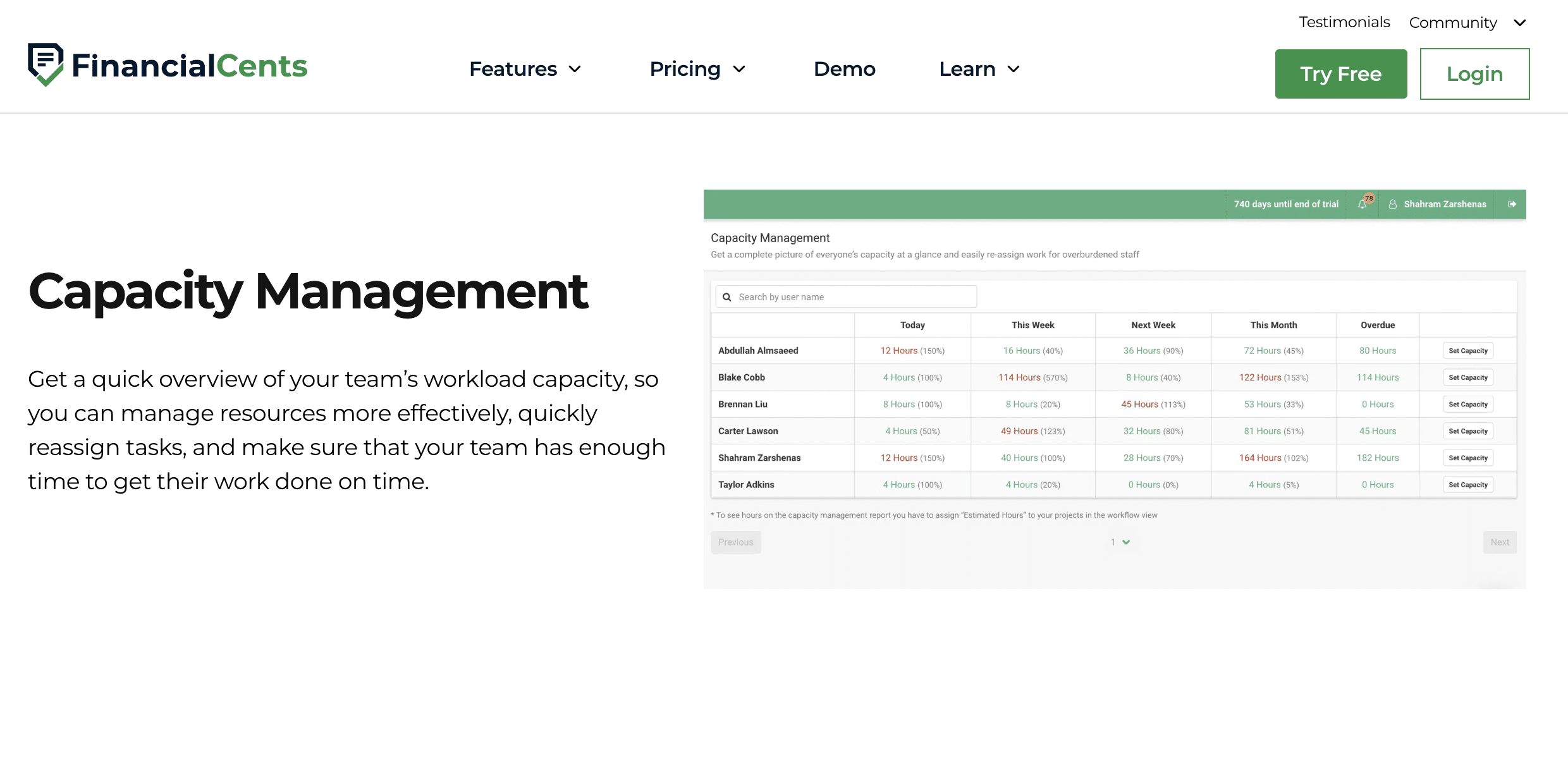The width and height of the screenshot is (1568, 761).
Task: Click Blake Cobb's 114 Hours (570%) cell
Action: click(x=1032, y=377)
